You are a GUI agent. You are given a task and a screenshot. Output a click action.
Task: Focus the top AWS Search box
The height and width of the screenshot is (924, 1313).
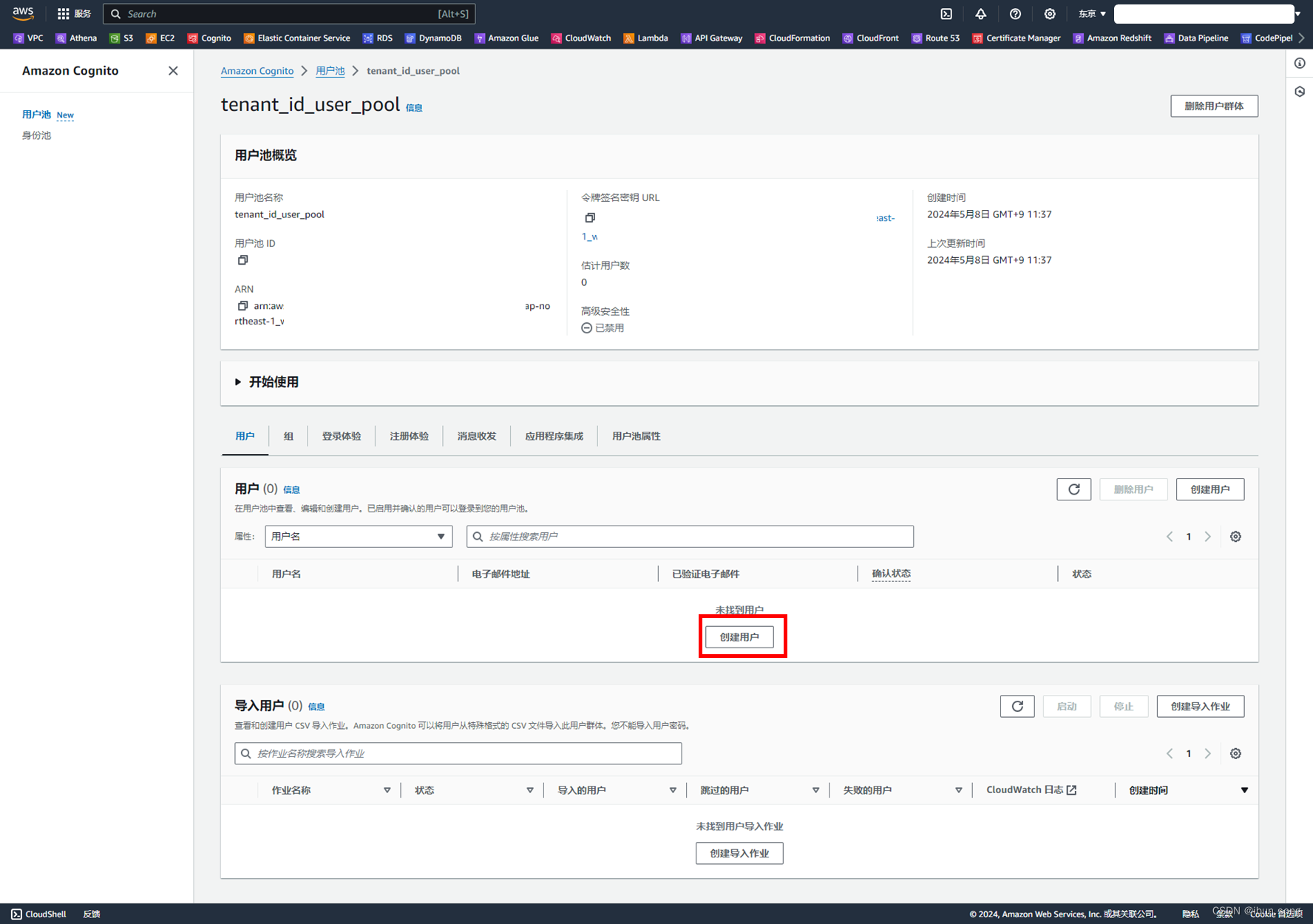coord(289,14)
